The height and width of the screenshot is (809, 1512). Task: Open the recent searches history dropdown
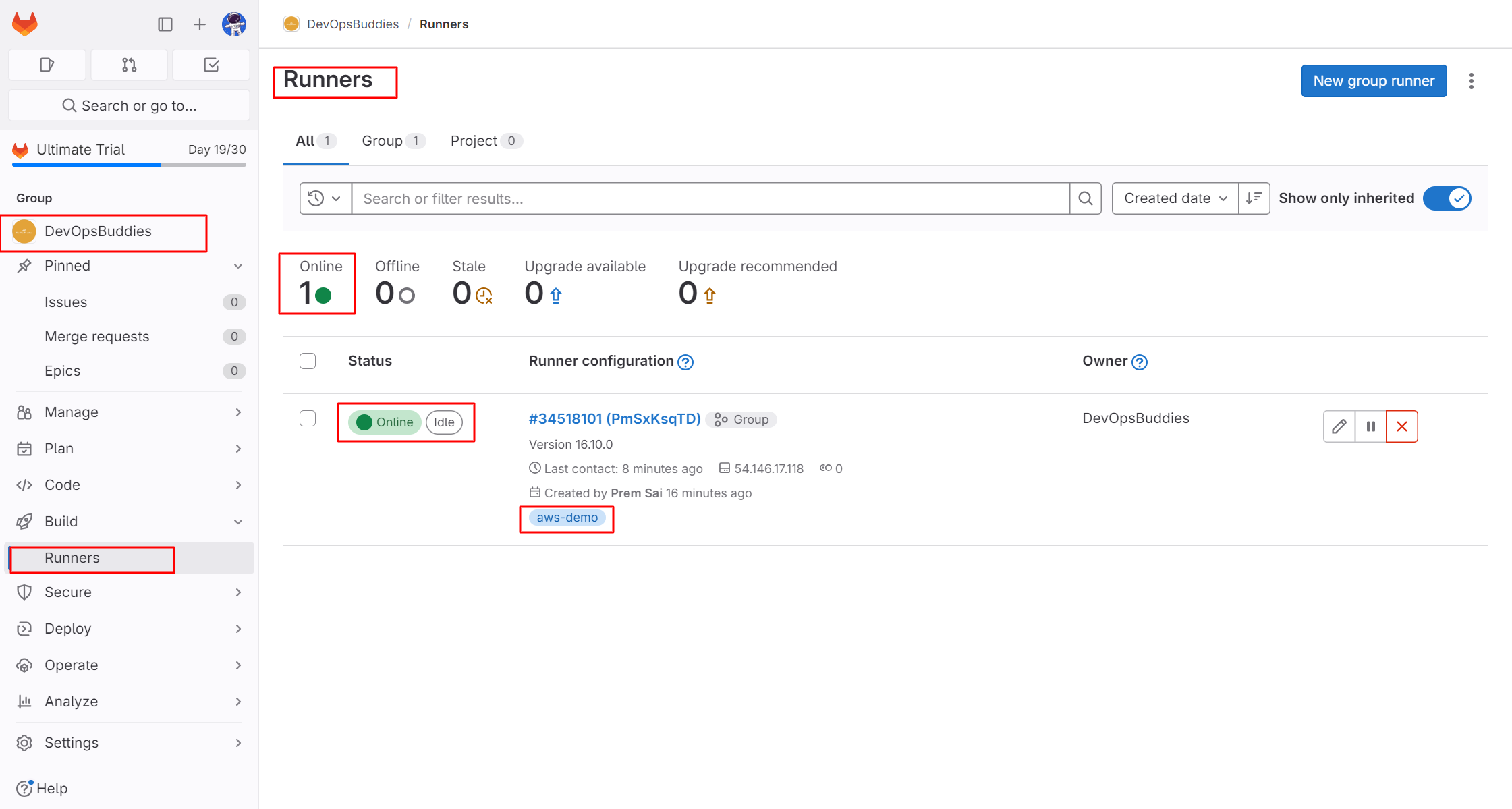click(x=325, y=198)
